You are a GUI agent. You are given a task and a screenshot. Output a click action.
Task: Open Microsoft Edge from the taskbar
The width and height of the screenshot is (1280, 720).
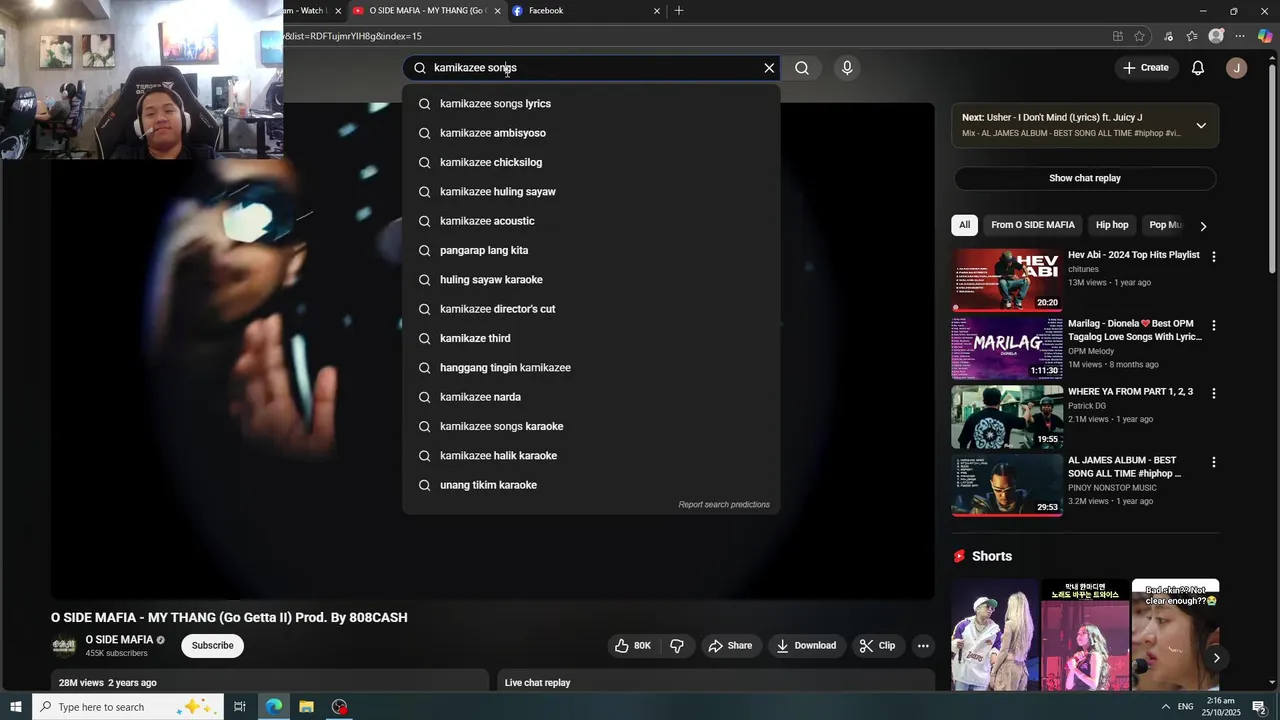[x=274, y=707]
